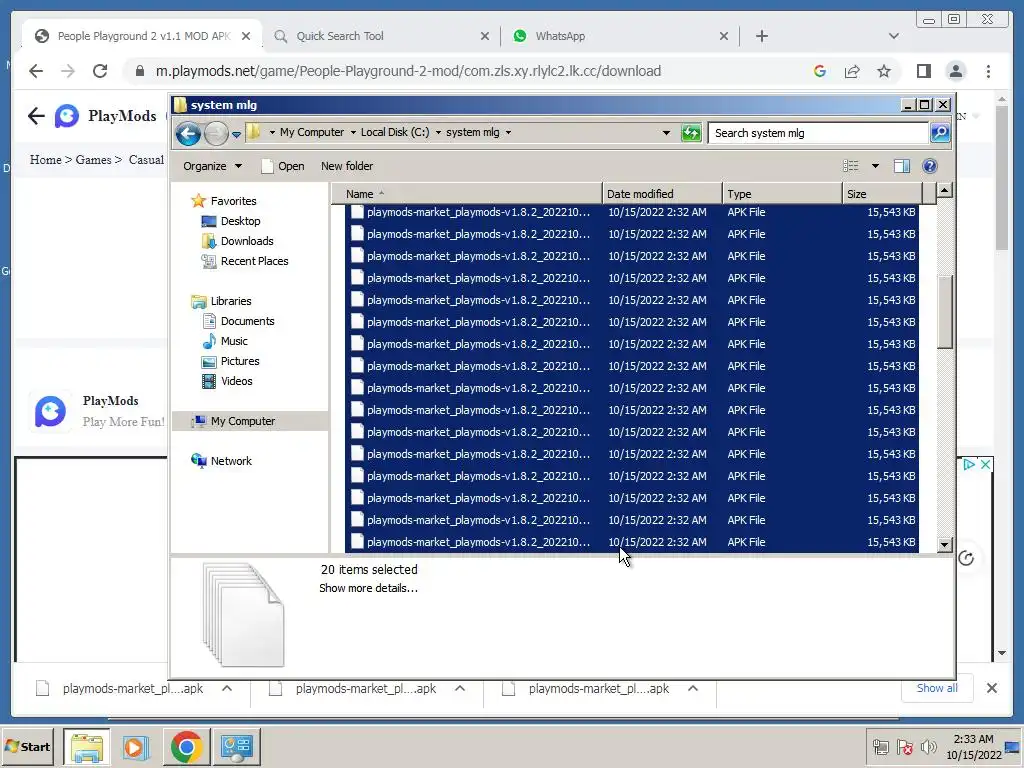Expand dropdown arrow after My Computer breadcrumb
1024x768 pixels.
click(353, 133)
